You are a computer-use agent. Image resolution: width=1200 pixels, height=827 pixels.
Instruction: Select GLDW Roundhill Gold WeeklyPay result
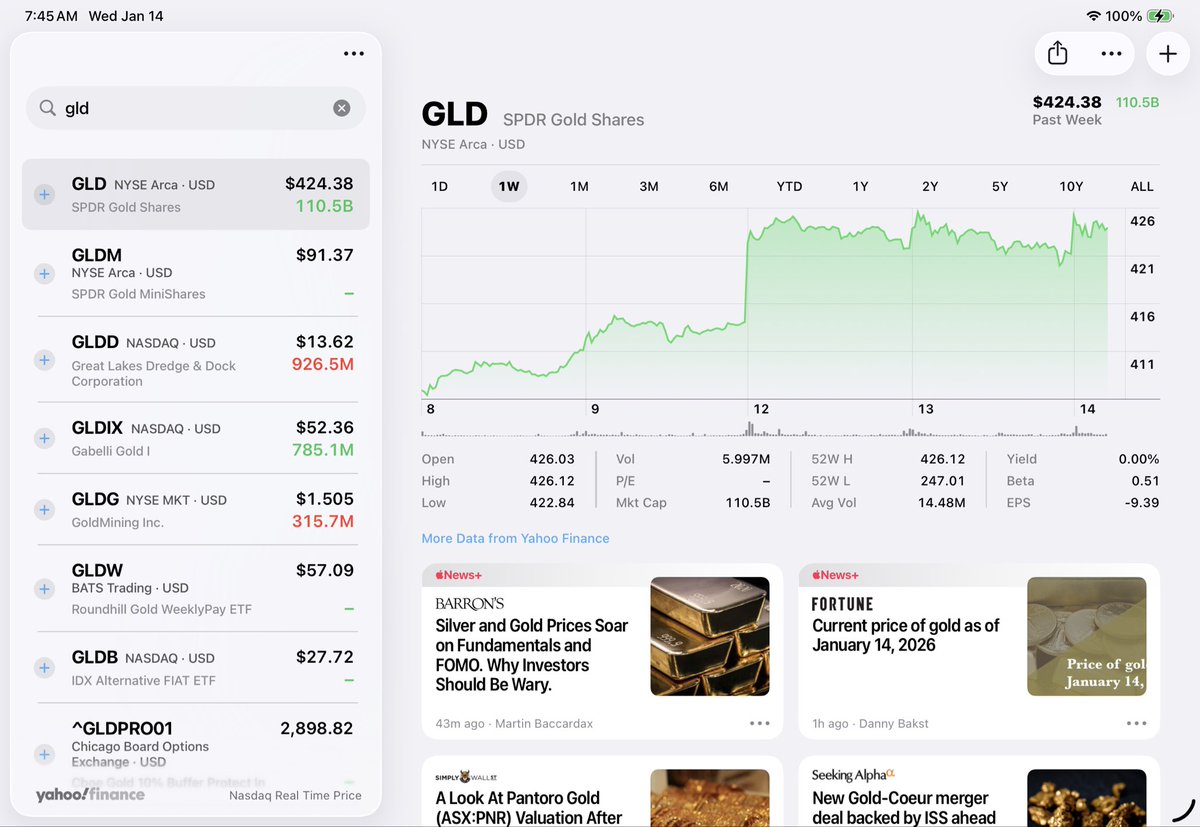click(195, 589)
